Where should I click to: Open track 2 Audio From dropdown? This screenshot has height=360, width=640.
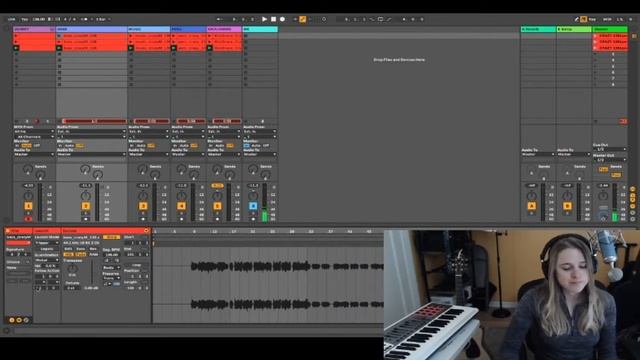91,131
